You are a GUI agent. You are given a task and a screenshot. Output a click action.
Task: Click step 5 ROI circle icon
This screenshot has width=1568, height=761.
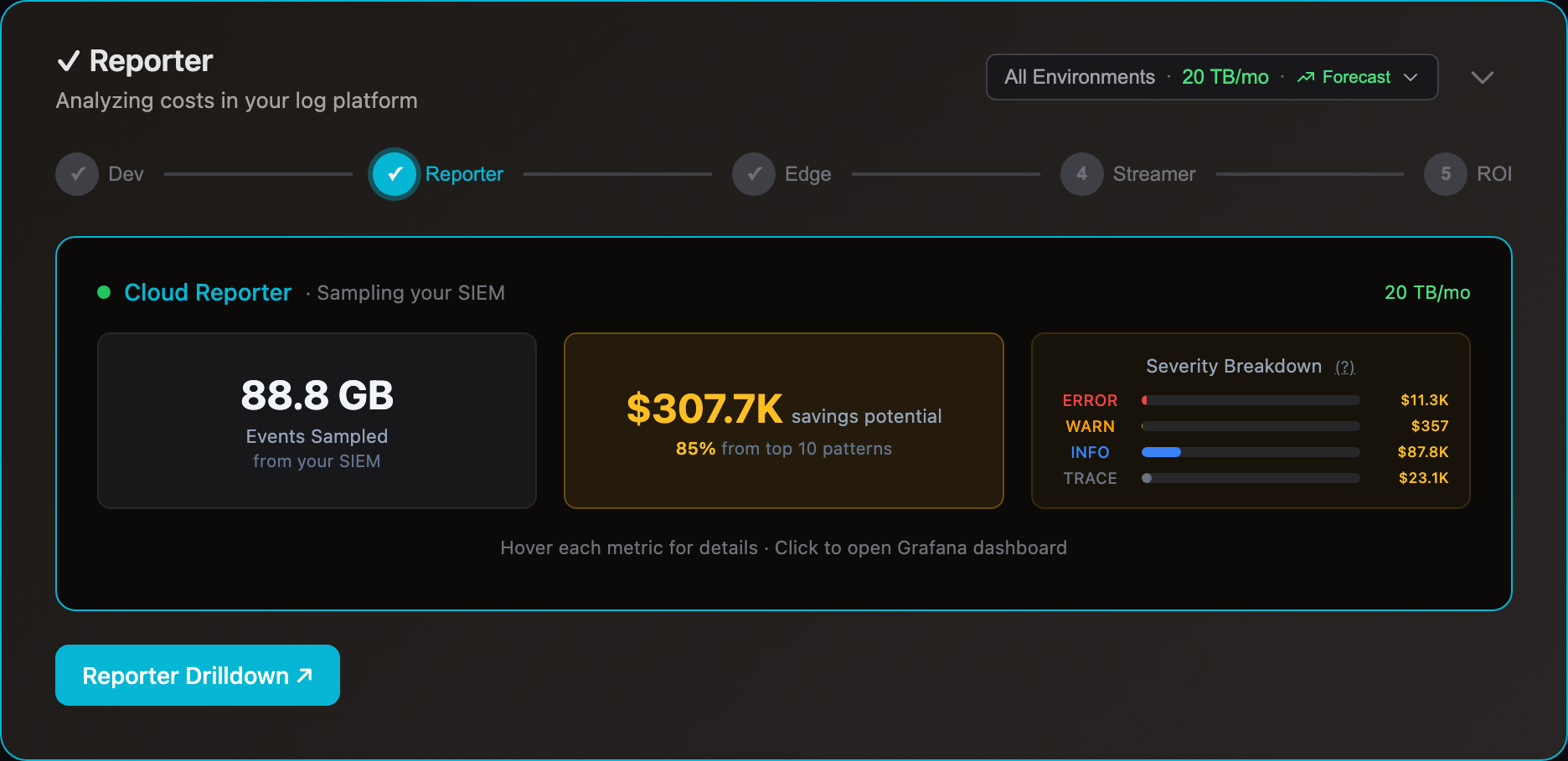click(x=1445, y=174)
